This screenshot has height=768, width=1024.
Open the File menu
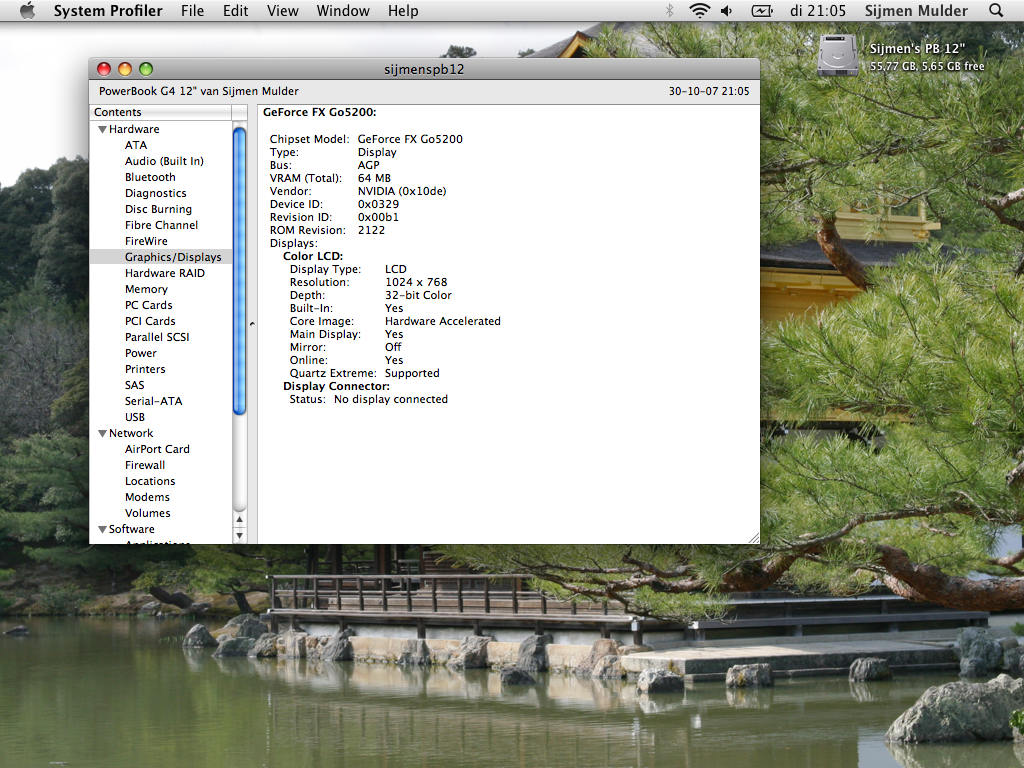tap(193, 10)
